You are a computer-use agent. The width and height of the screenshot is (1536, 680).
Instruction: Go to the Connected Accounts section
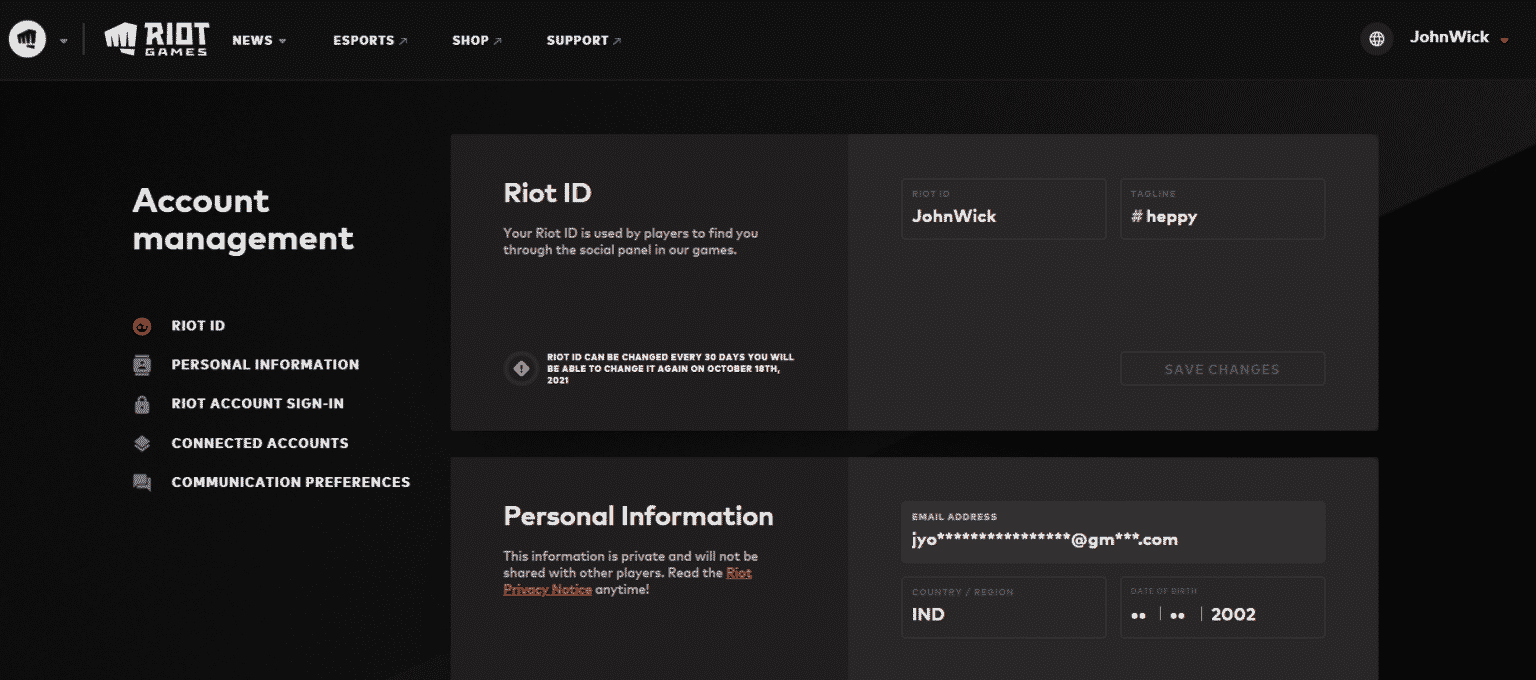(x=260, y=443)
